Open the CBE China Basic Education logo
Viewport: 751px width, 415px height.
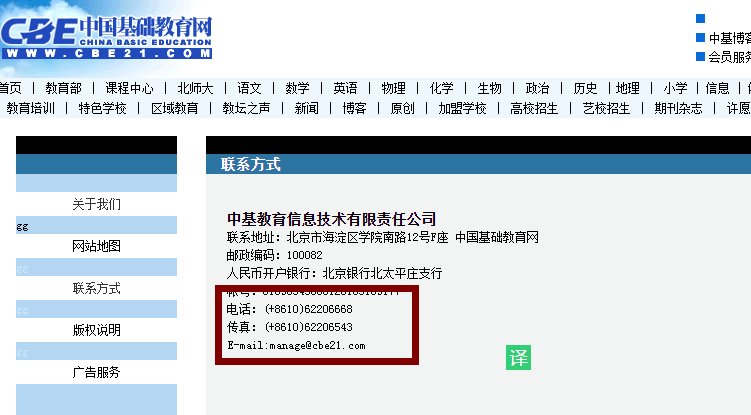[x=106, y=37]
